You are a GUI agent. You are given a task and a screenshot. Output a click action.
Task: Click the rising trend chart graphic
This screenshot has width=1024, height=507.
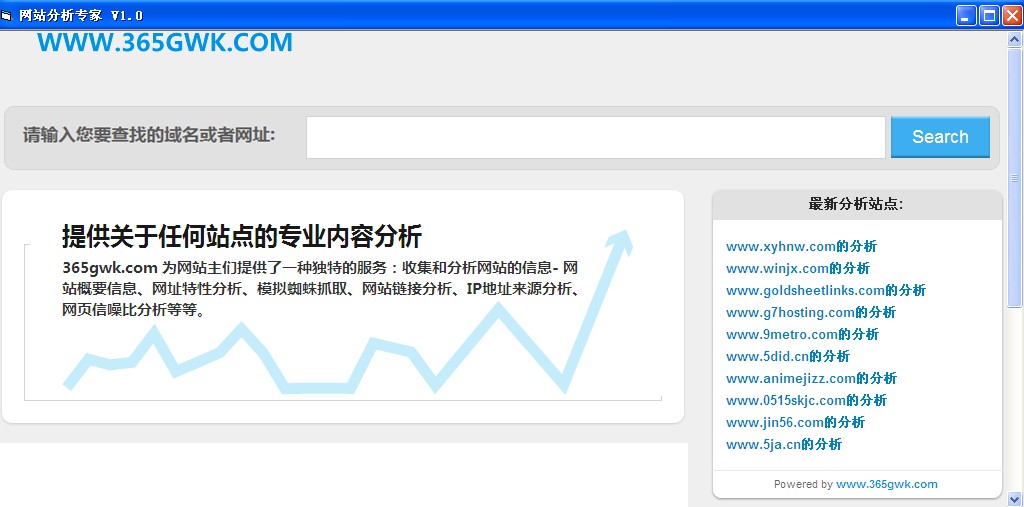coord(348,312)
